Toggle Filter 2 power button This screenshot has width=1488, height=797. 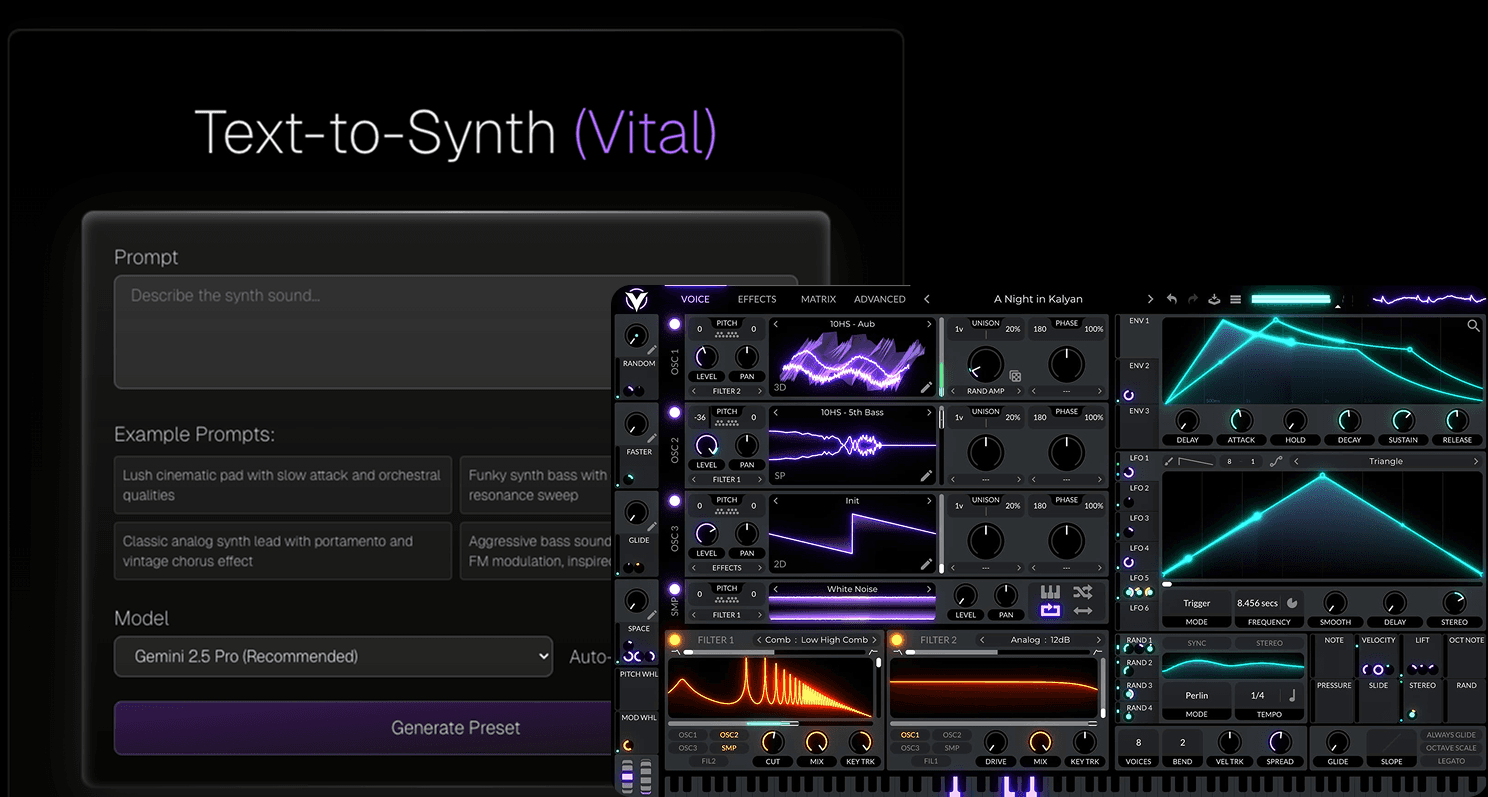[897, 640]
